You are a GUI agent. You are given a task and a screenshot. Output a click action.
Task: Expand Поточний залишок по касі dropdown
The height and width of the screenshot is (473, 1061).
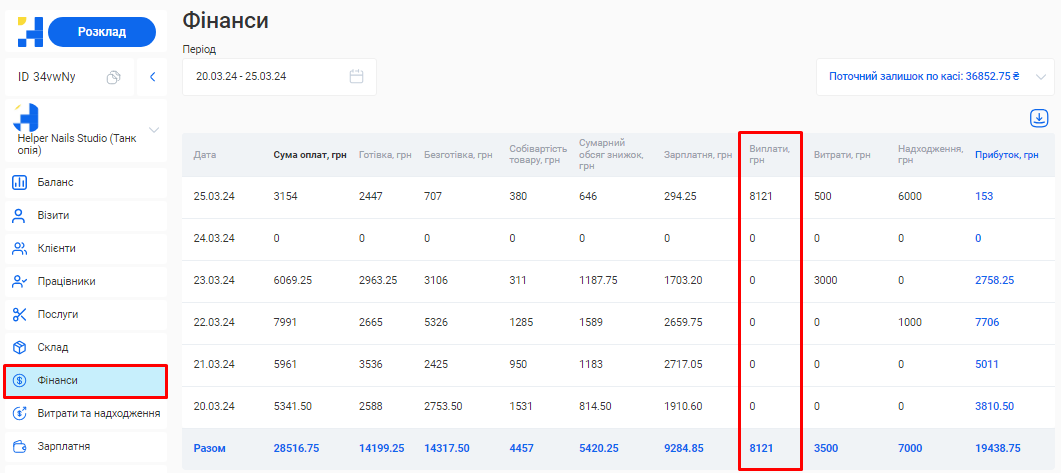[1040, 76]
